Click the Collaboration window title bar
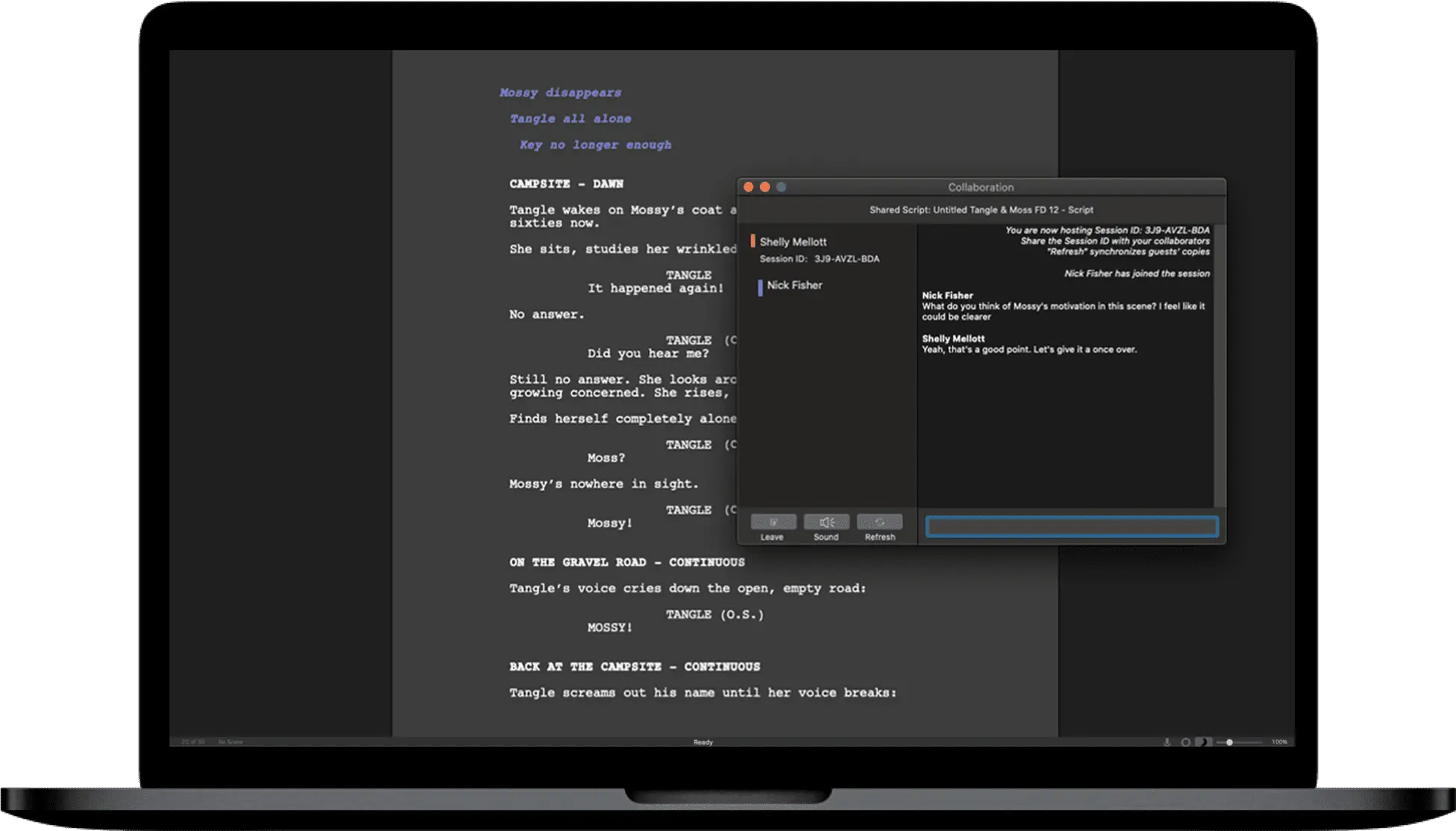Viewport: 1456px width, 831px height. click(x=981, y=187)
